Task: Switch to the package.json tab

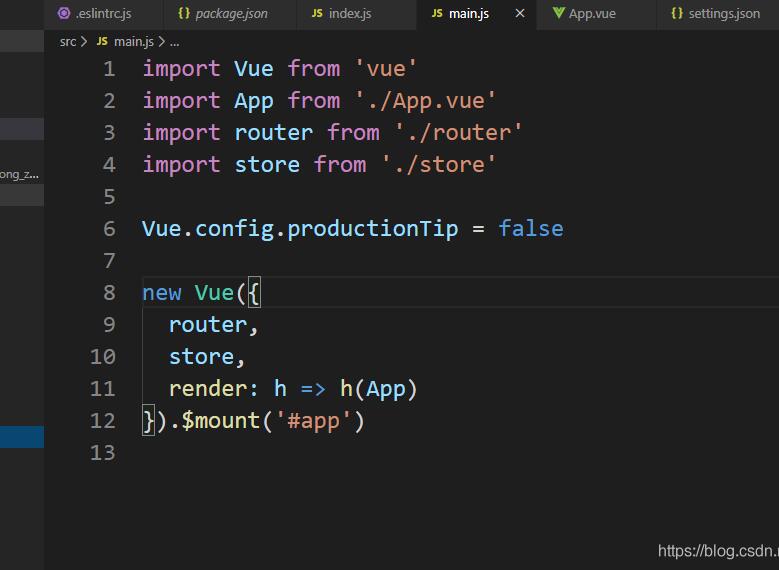Action: [231, 14]
